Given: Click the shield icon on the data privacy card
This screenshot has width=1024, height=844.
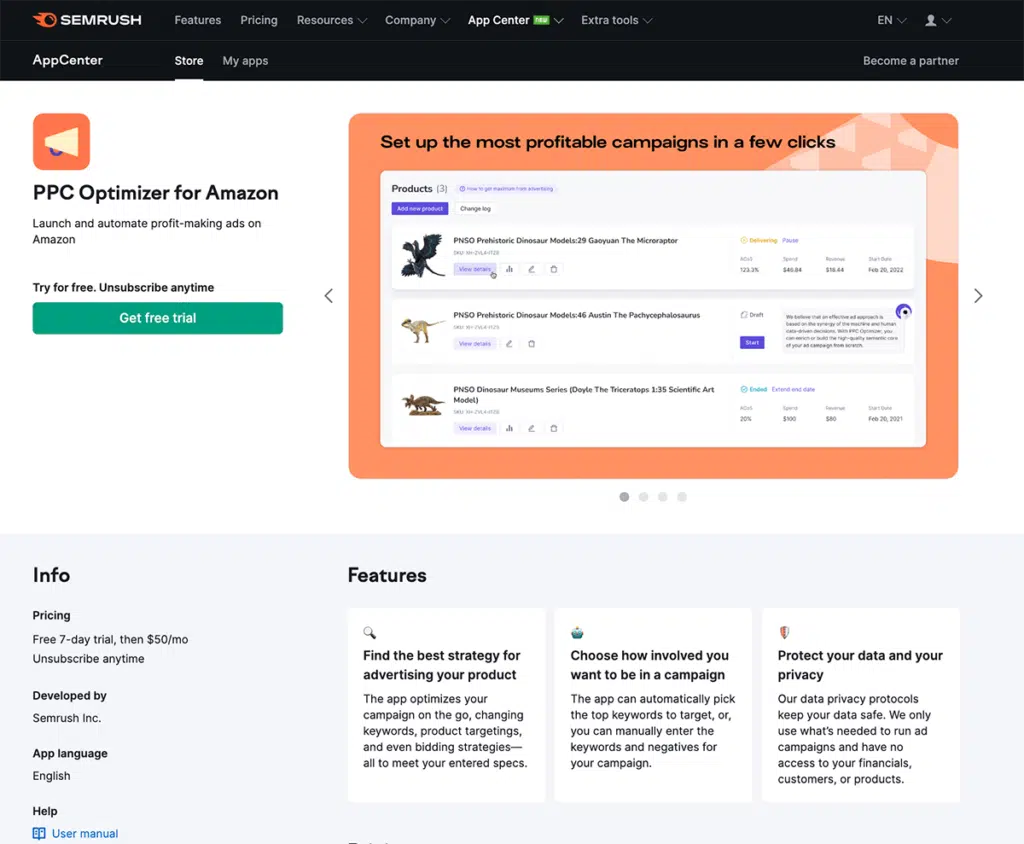Looking at the screenshot, I should tap(784, 632).
